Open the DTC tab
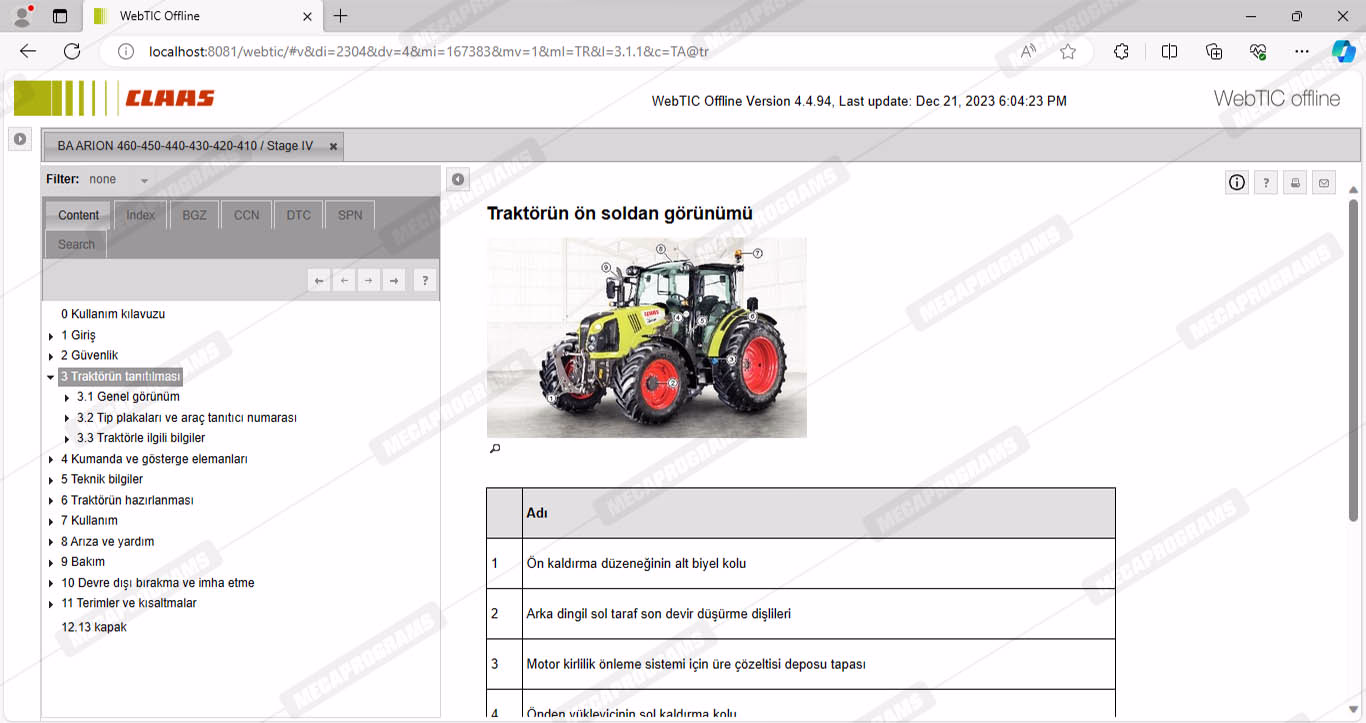The image size is (1366, 723). [x=298, y=215]
